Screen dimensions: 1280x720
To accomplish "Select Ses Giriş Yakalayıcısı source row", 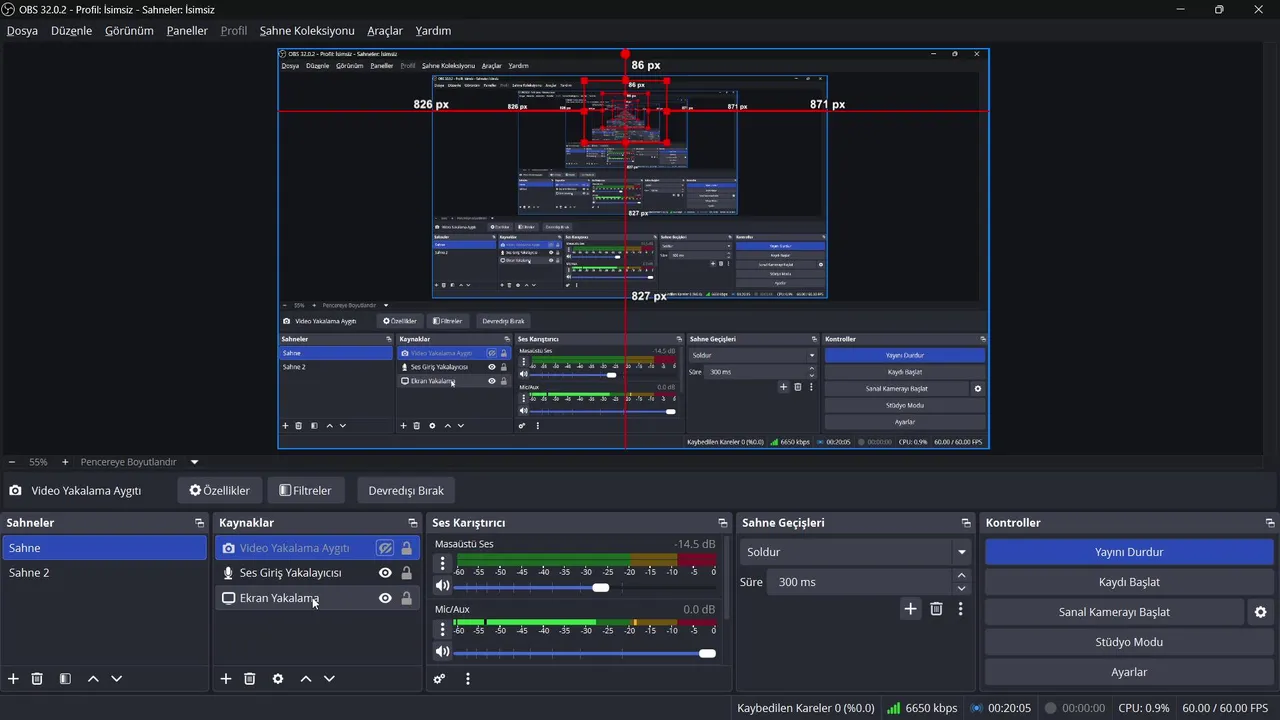I will [x=317, y=573].
